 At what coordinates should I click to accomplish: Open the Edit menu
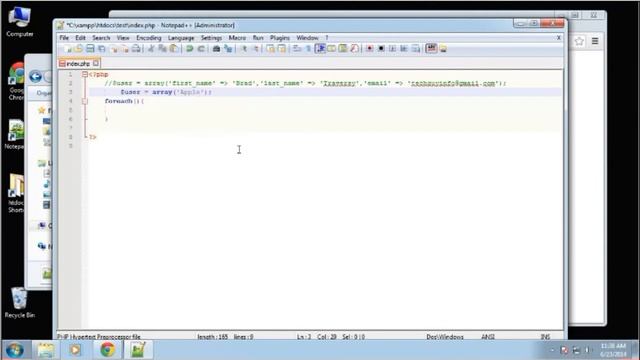point(80,38)
